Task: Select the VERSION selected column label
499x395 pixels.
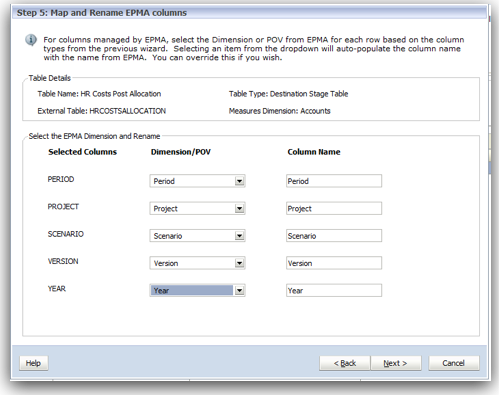Action: [x=63, y=261]
